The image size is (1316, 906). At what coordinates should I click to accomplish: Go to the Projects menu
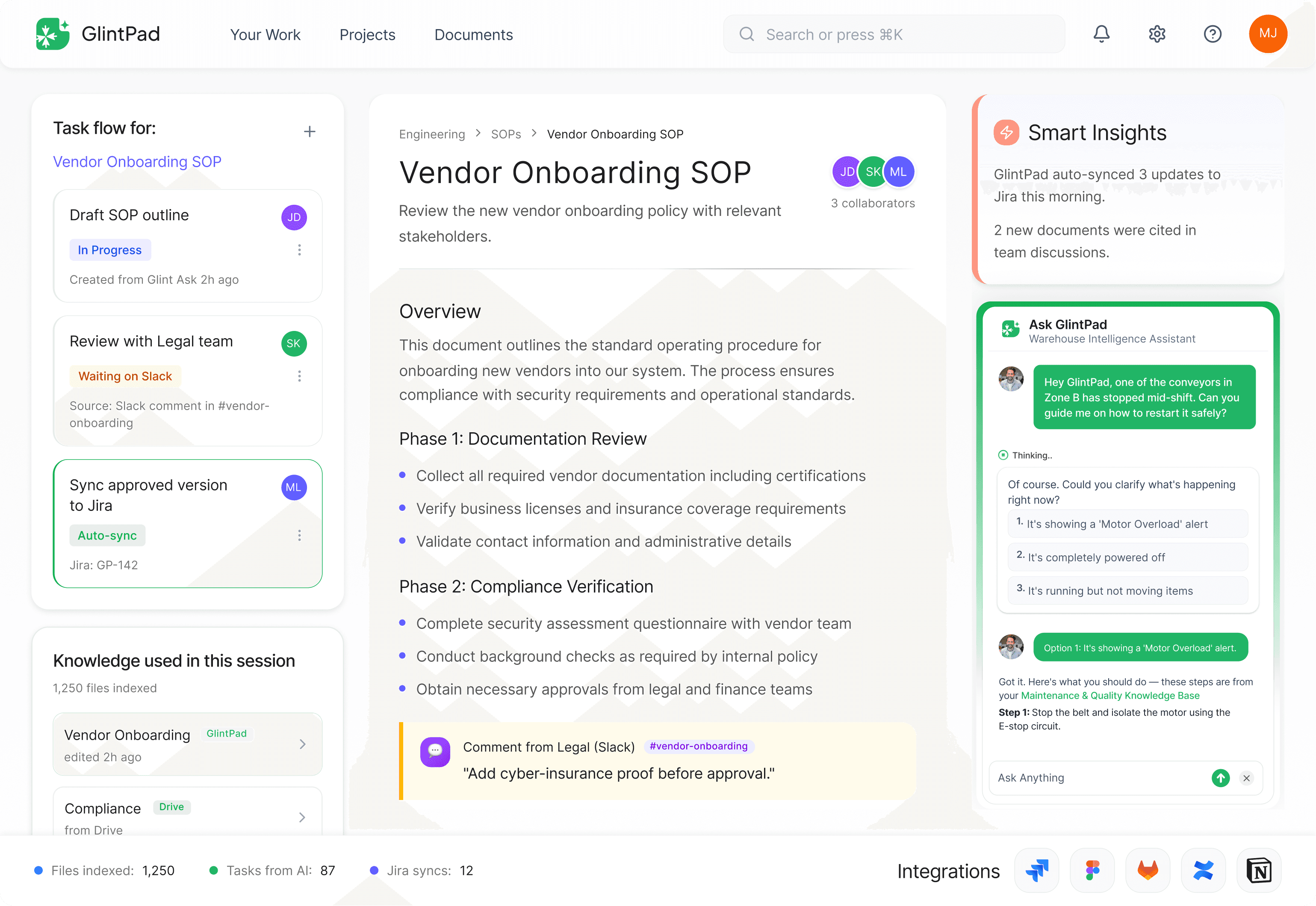[x=367, y=35]
